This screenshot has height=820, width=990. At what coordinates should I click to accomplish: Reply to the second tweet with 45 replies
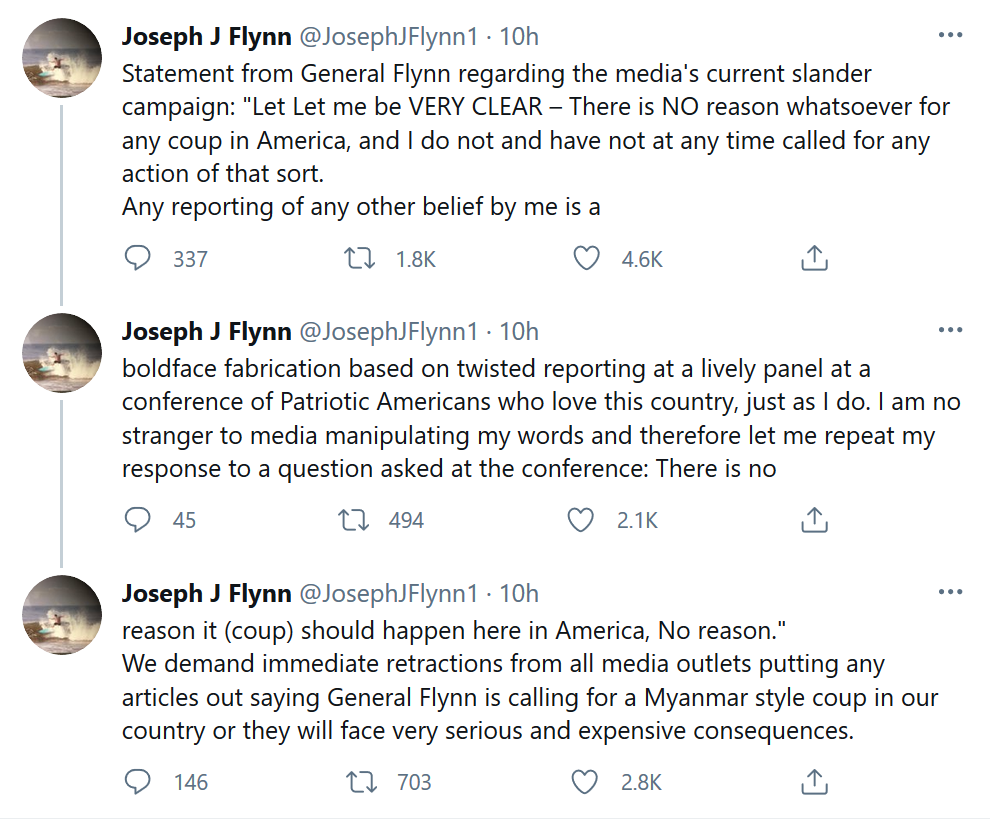pos(138,520)
